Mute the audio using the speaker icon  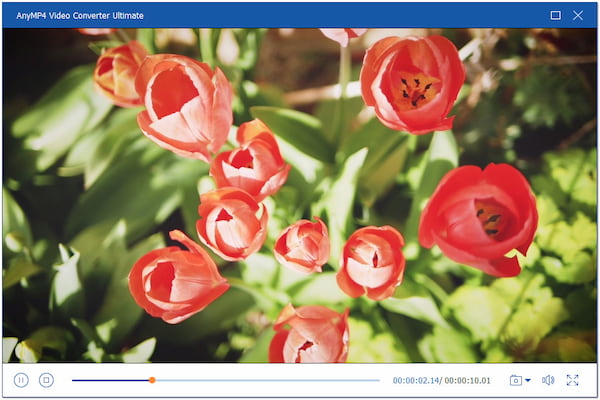pyautogui.click(x=548, y=380)
